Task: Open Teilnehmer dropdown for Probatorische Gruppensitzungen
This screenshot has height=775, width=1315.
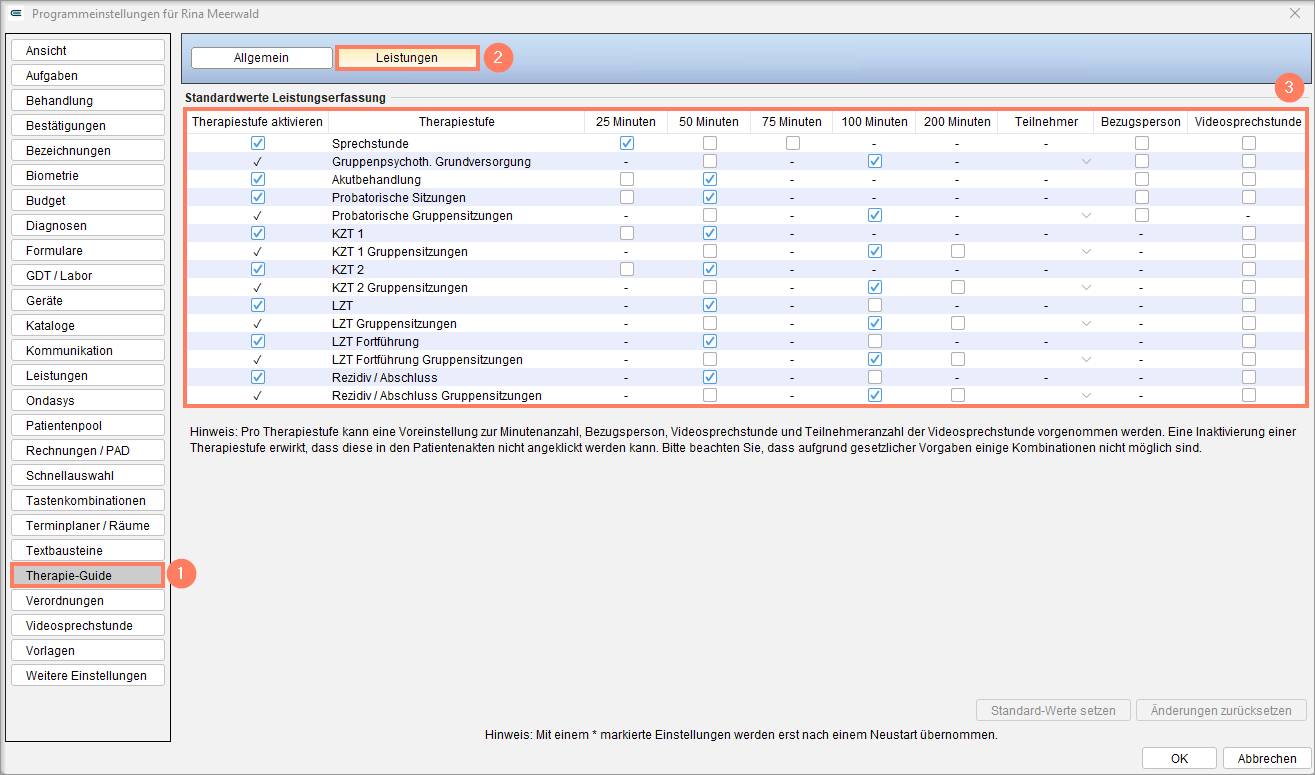Action: pyautogui.click(x=1086, y=215)
